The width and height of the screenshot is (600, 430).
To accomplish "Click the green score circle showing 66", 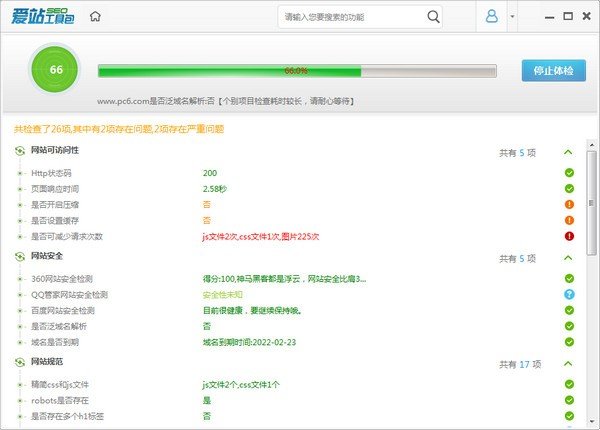I will tap(55, 70).
